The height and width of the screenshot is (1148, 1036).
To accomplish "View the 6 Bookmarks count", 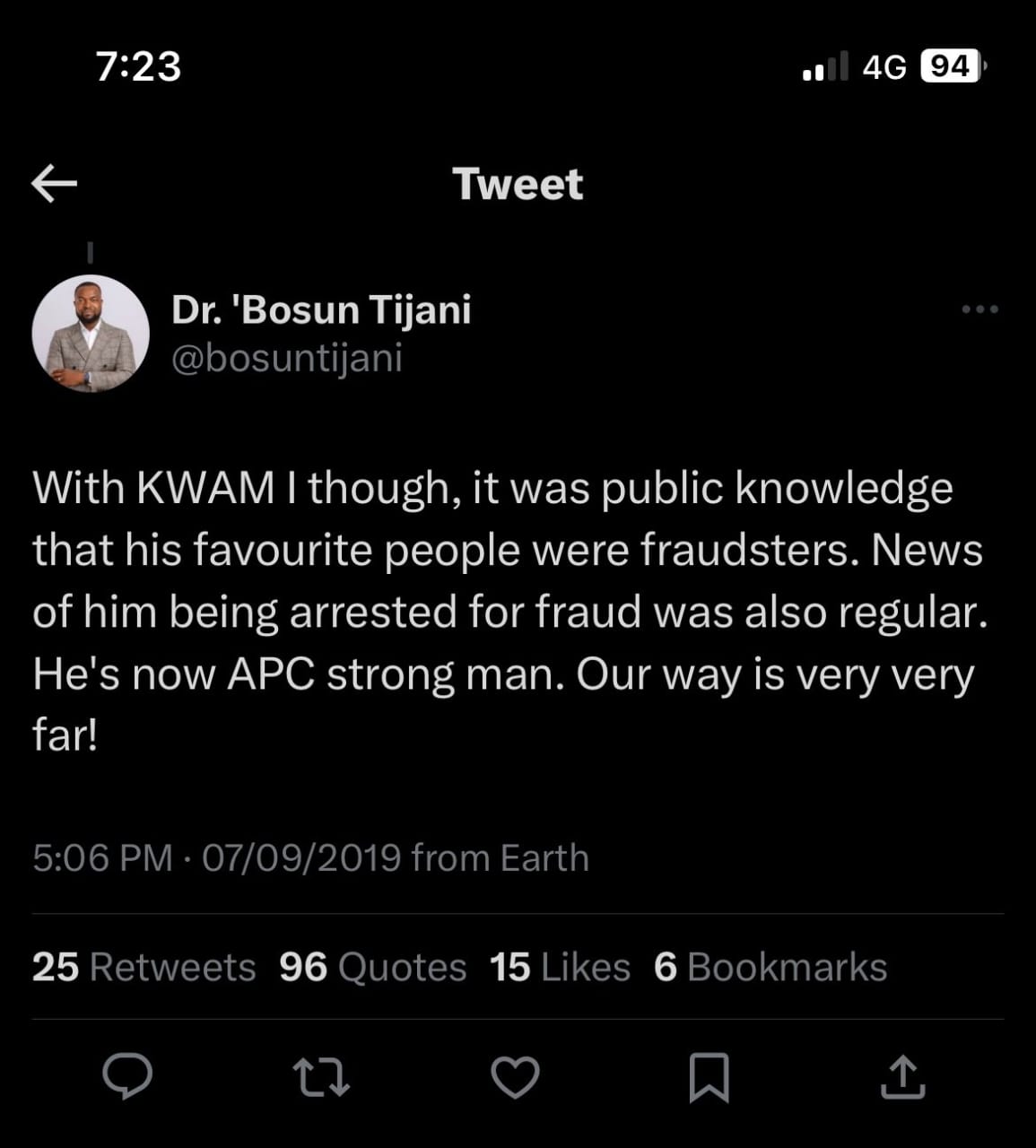I will (x=770, y=967).
